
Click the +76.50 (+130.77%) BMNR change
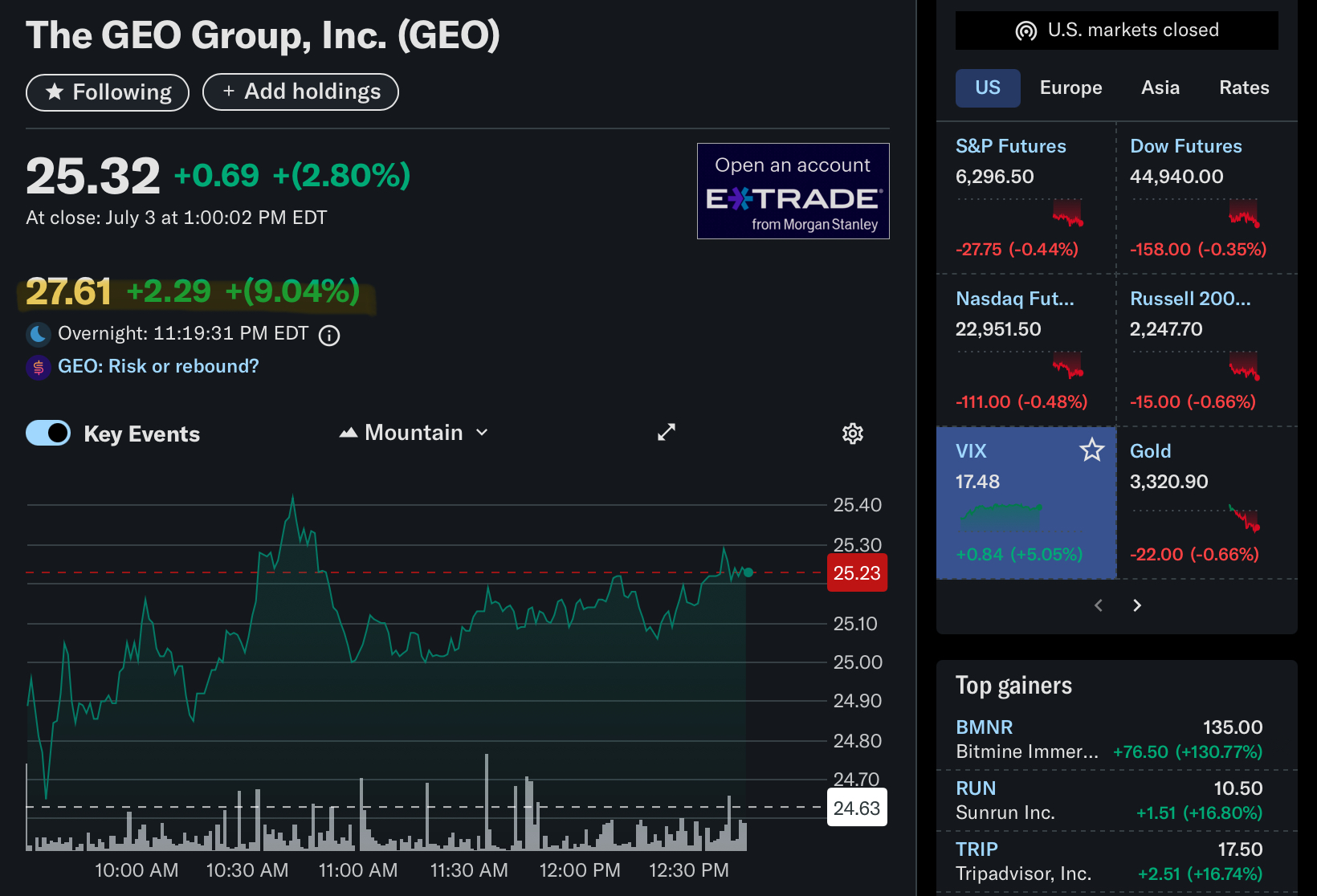[x=1188, y=752]
